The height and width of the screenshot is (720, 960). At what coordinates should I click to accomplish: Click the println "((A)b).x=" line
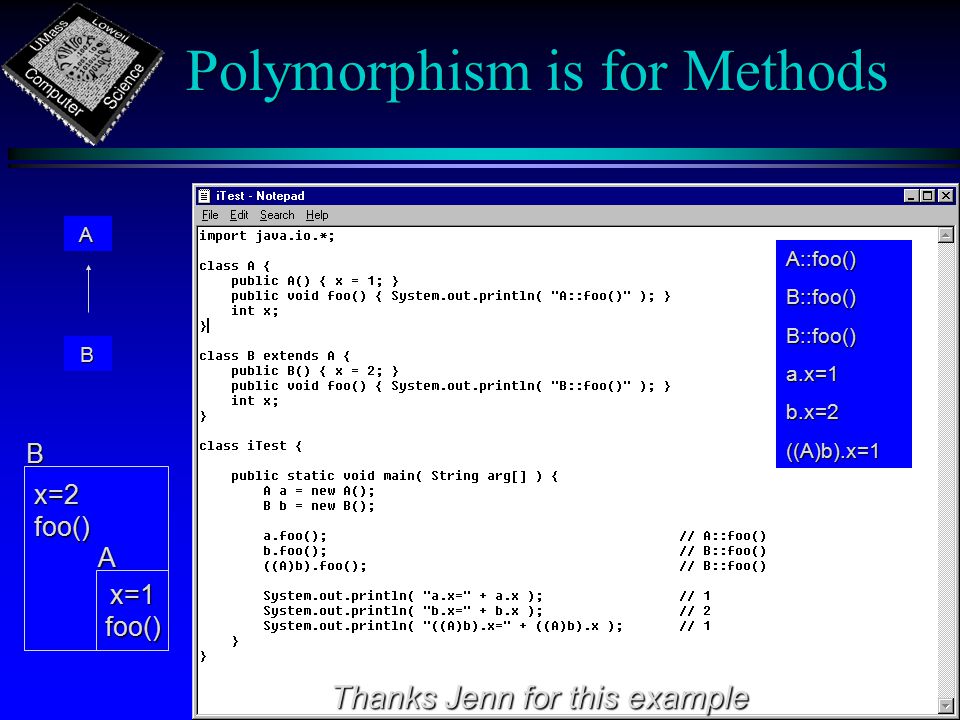[x=443, y=626]
